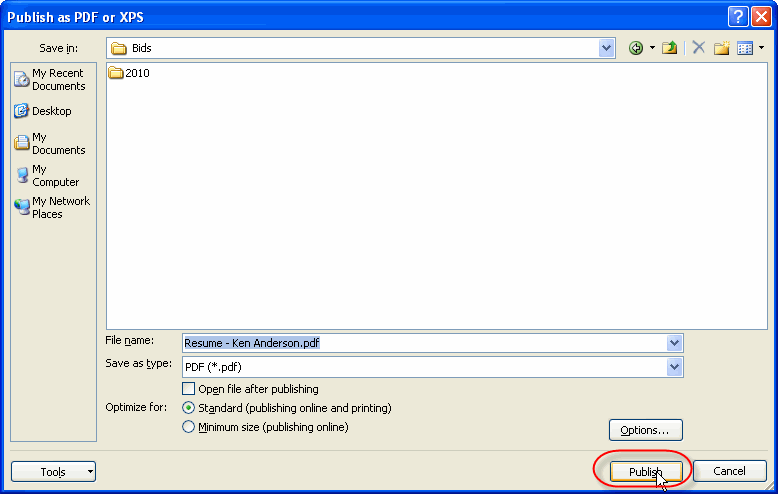
Task: Select My Computer in places bar
Action: (x=49, y=176)
